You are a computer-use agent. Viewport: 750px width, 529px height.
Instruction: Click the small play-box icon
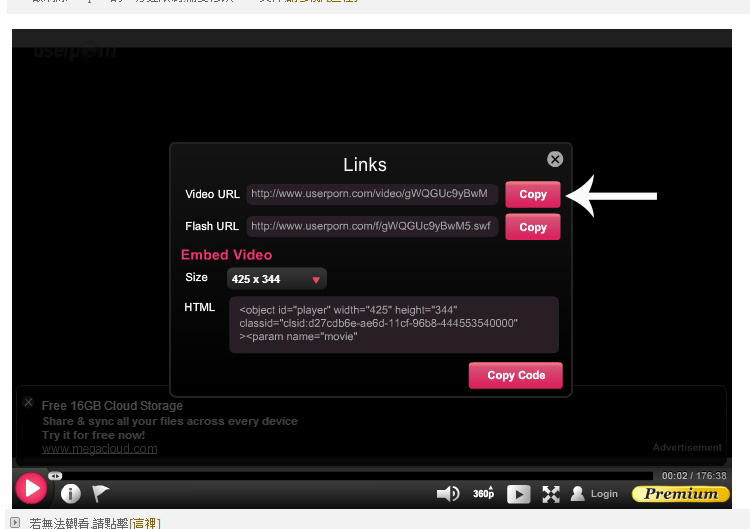click(x=518, y=494)
